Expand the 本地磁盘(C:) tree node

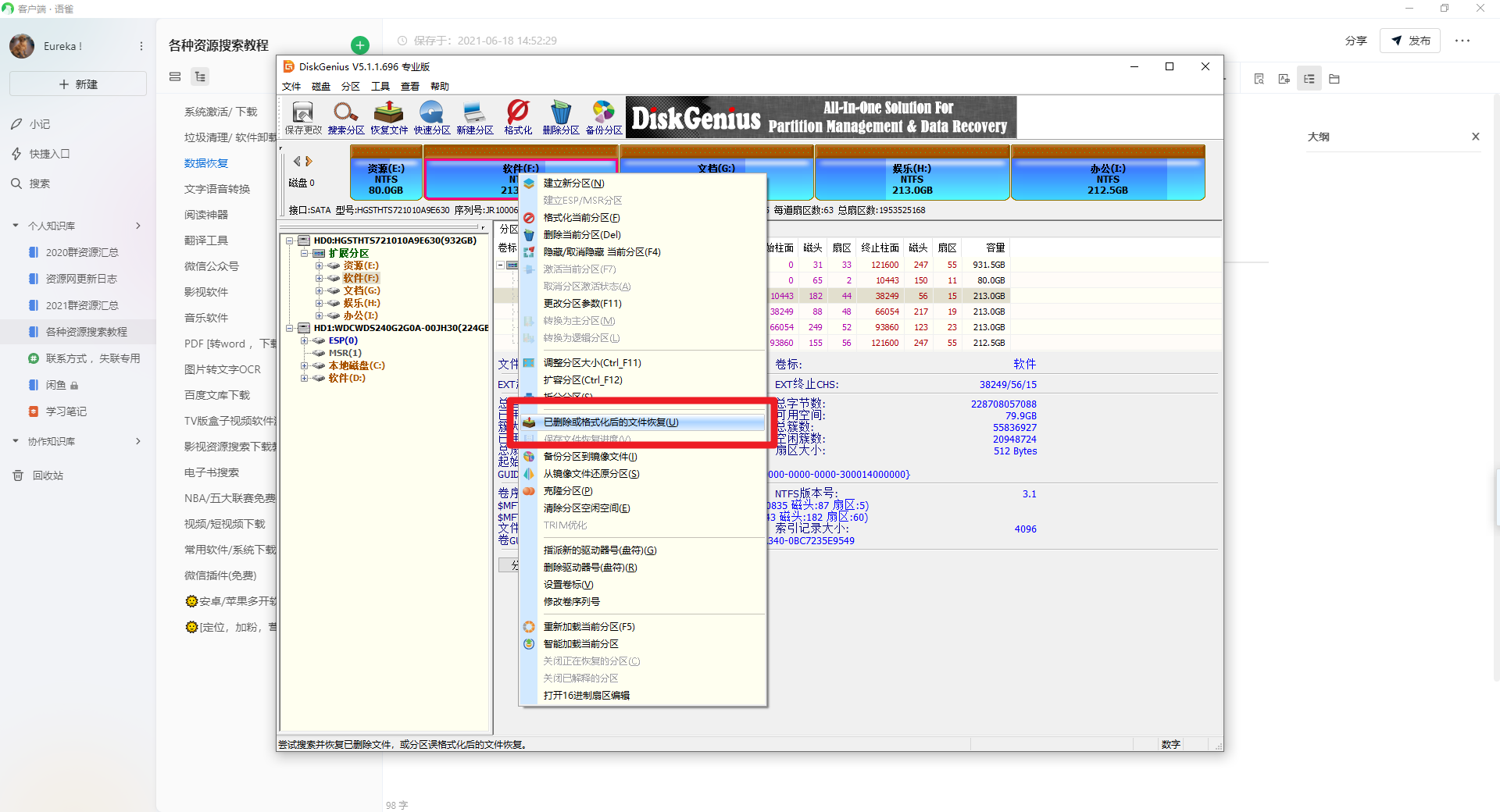(x=304, y=365)
